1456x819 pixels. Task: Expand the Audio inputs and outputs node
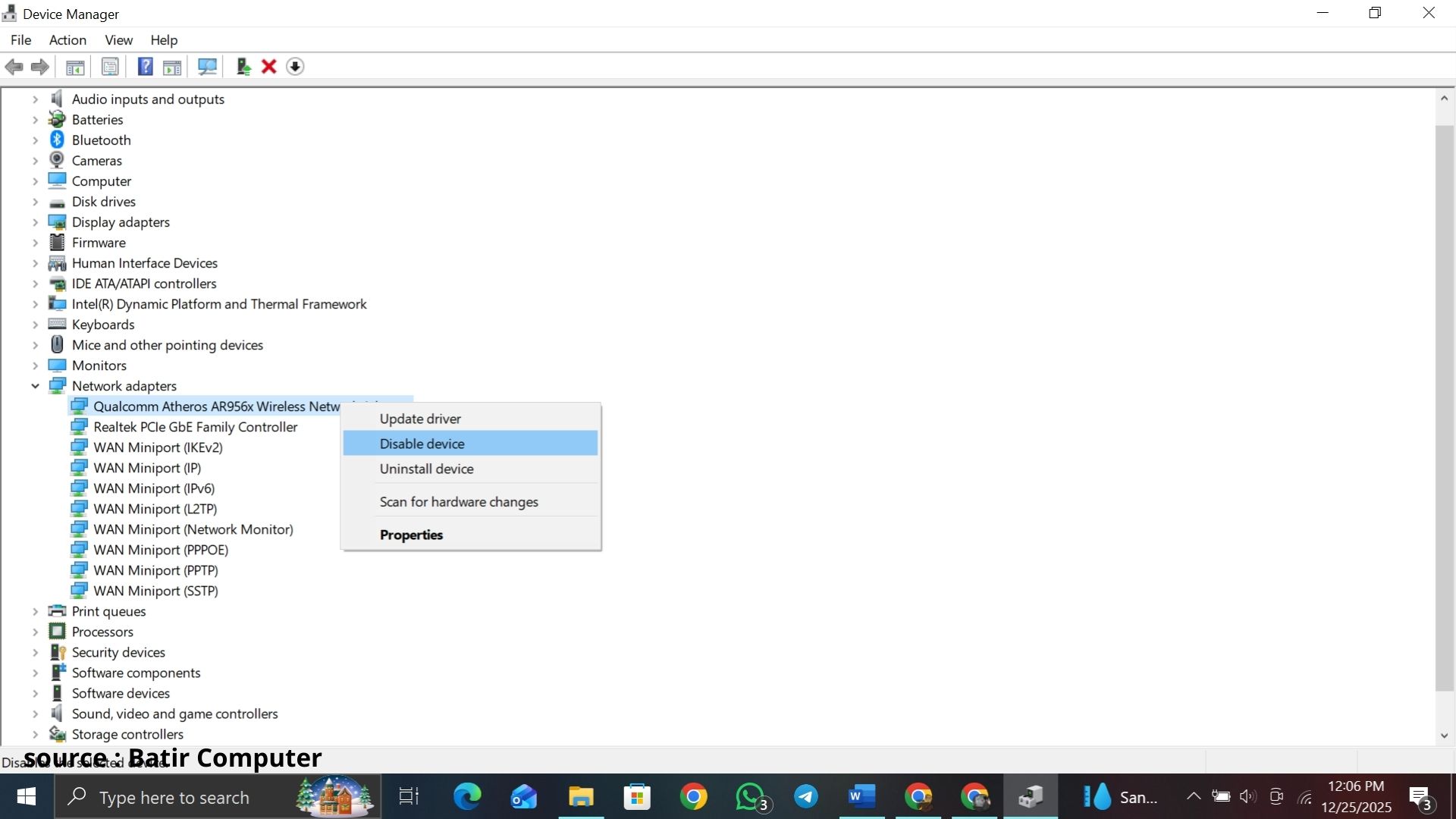(35, 99)
